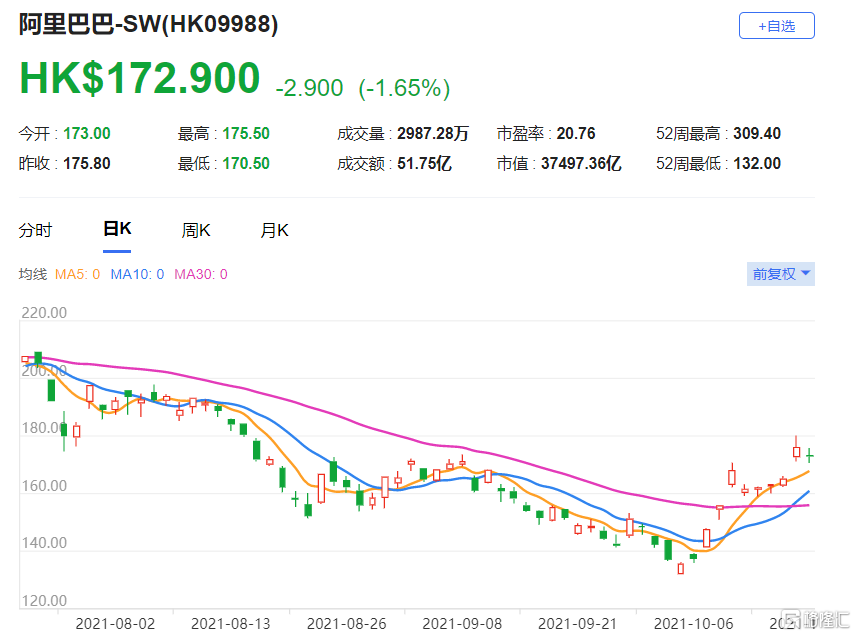This screenshot has width=856, height=636.
Task: Click the 今开 value 173.00
Action: click(x=87, y=133)
